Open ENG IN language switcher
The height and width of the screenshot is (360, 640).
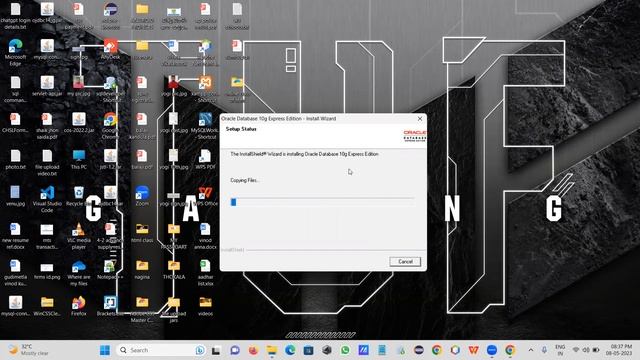pyautogui.click(x=560, y=350)
